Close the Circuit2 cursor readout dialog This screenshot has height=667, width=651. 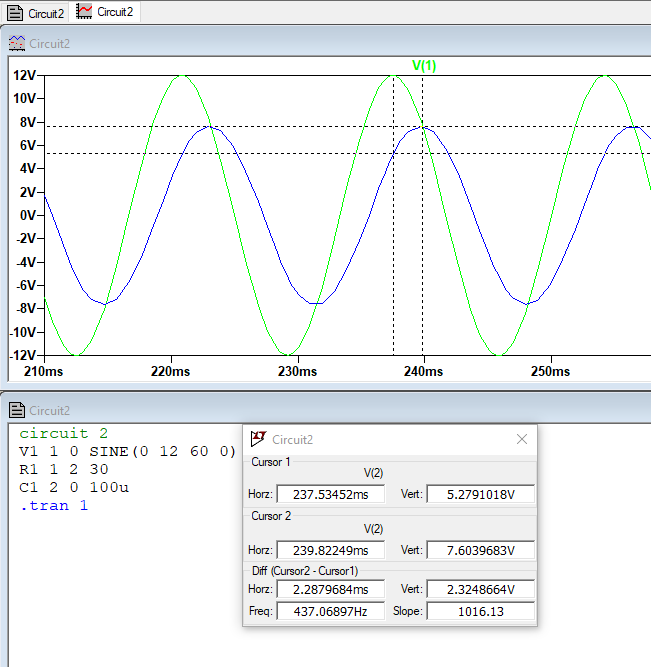coord(521,439)
